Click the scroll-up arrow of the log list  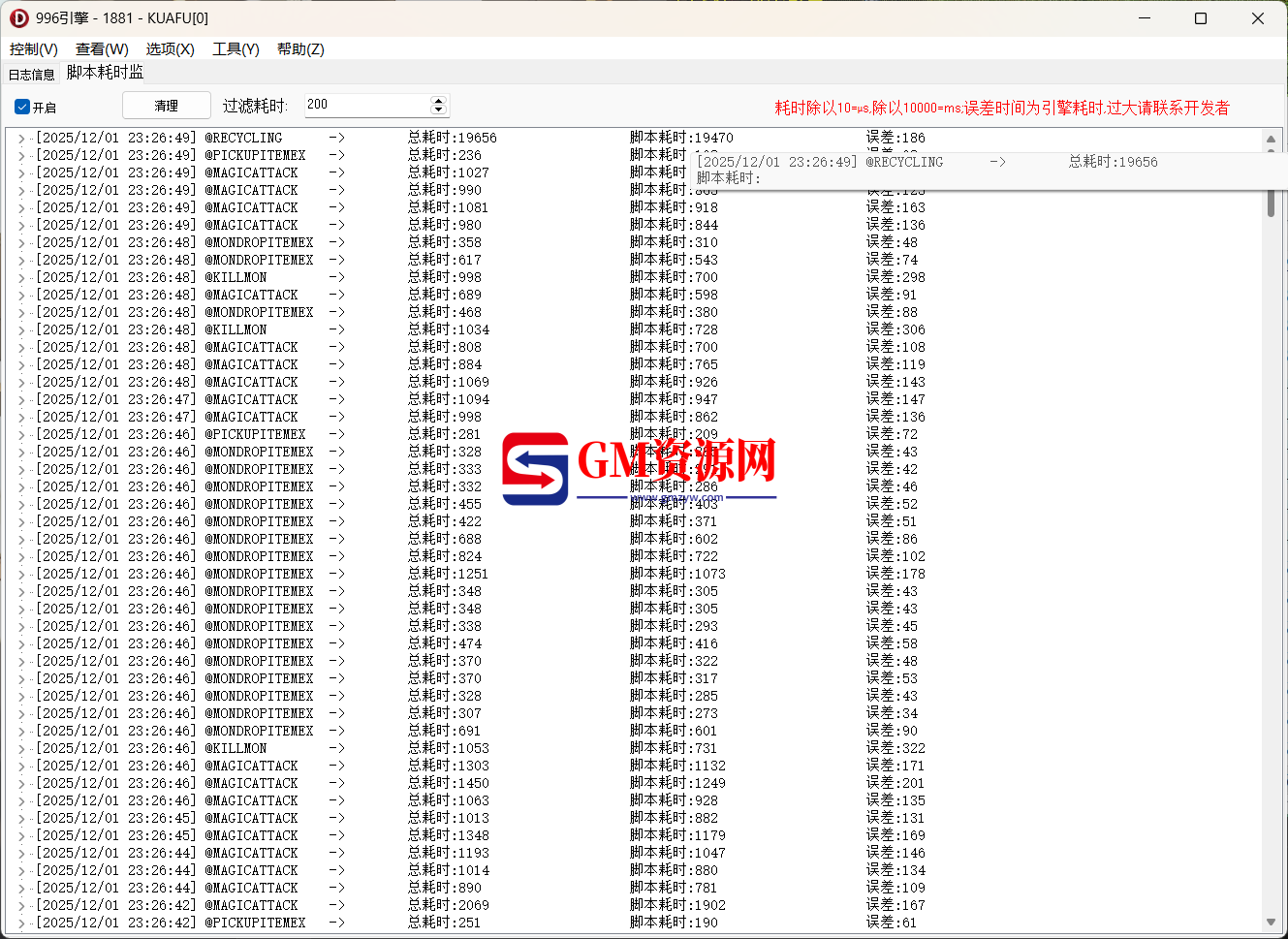point(1271,140)
